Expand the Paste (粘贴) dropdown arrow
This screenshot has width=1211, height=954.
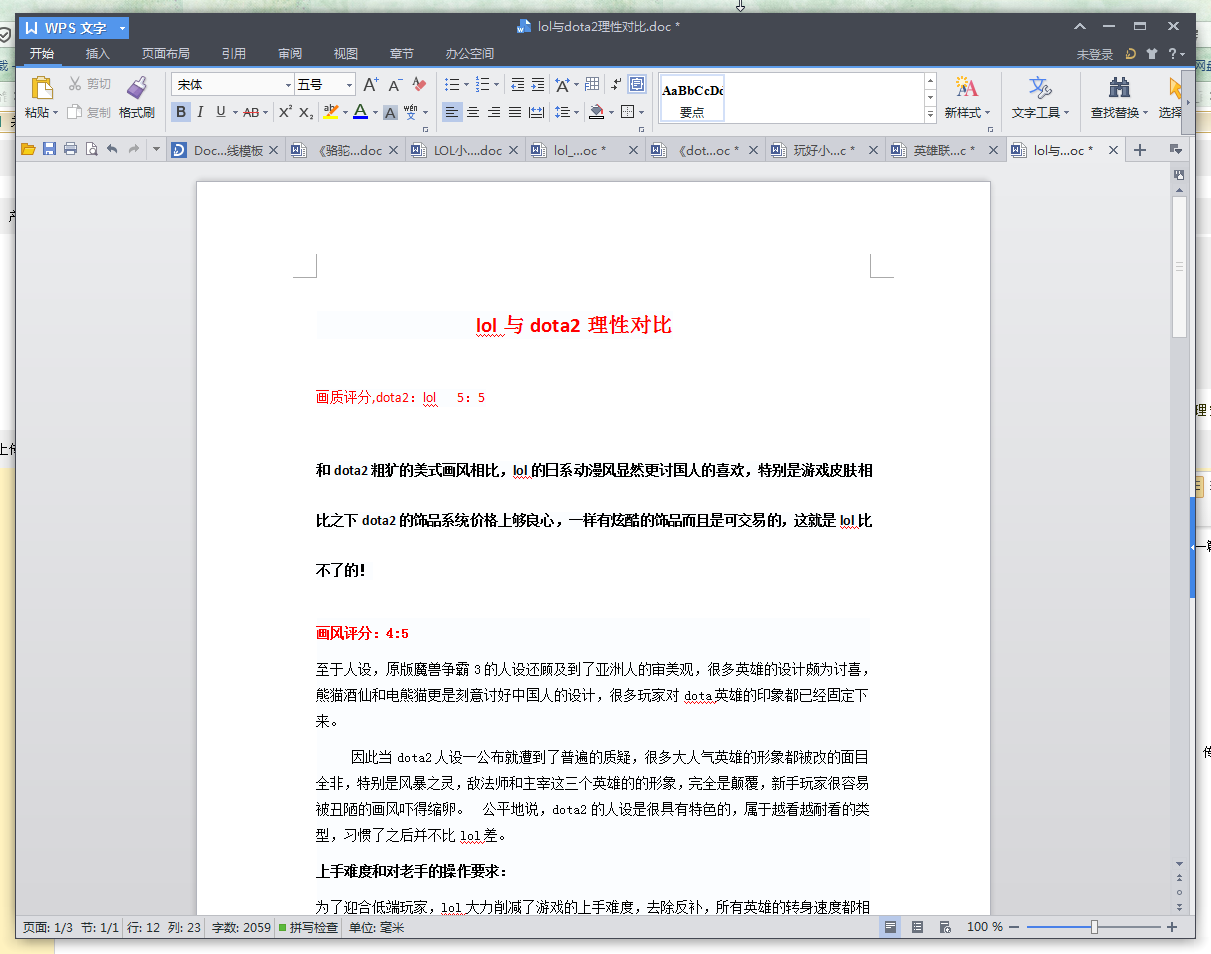point(56,113)
